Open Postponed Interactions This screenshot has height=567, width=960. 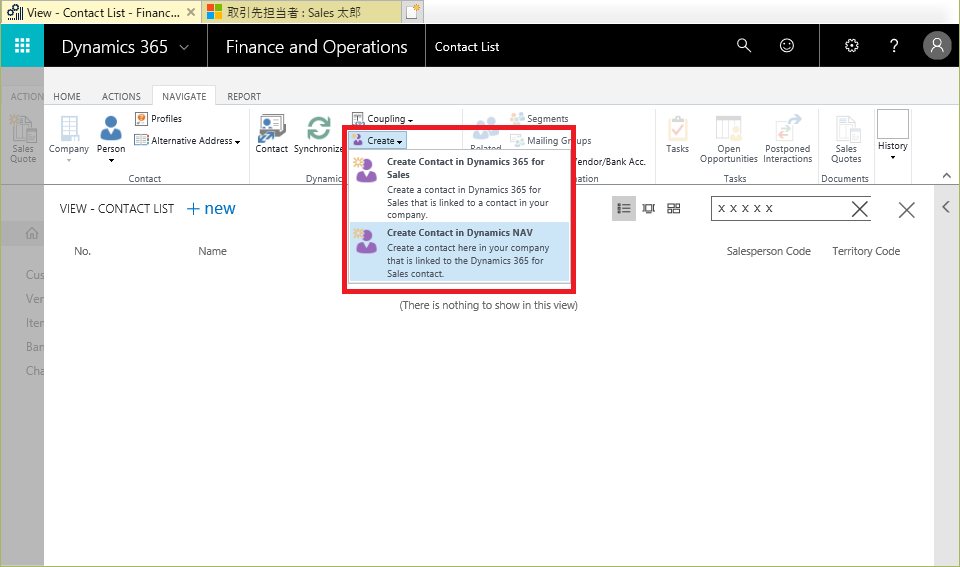(x=787, y=139)
